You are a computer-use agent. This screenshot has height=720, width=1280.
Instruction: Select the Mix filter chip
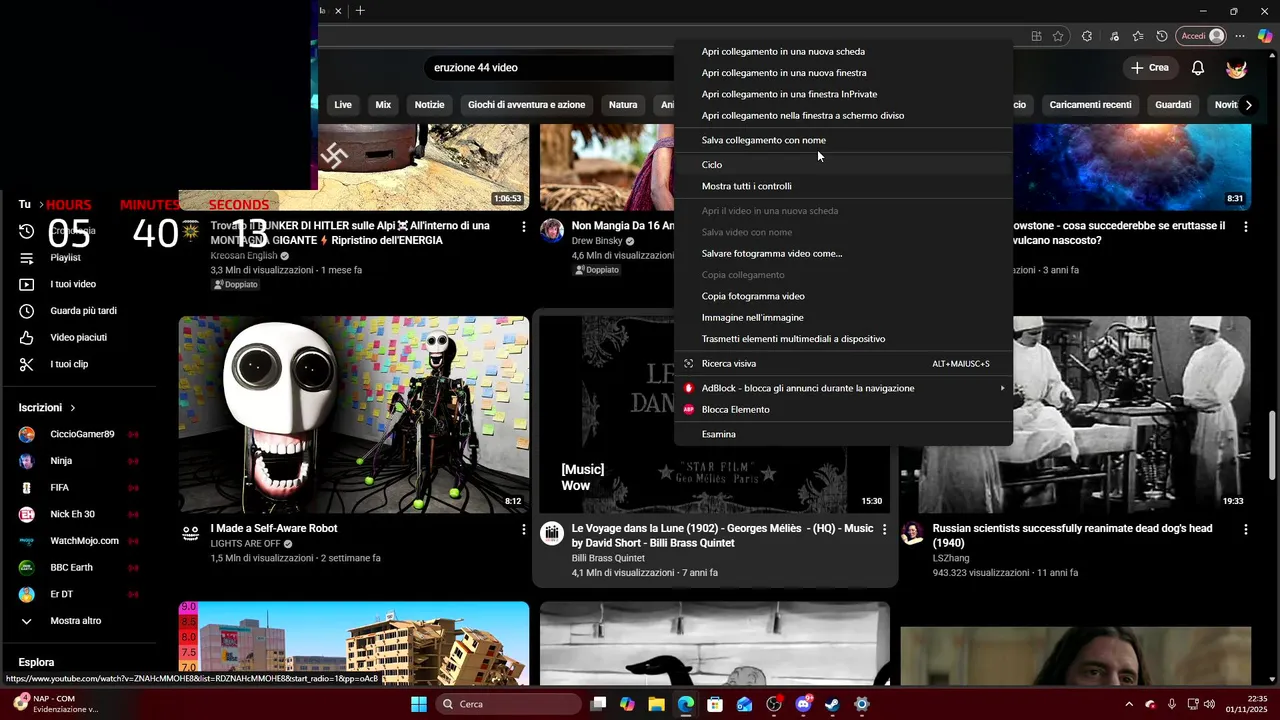(x=383, y=105)
